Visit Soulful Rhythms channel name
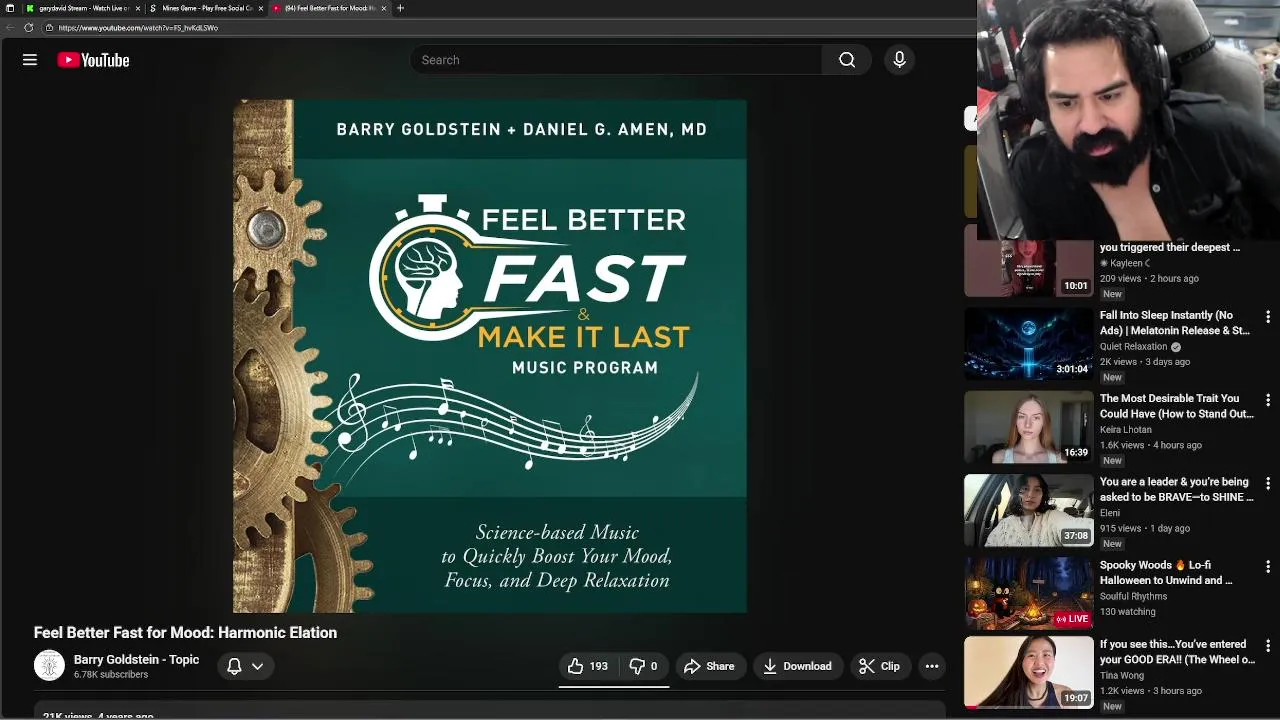Image resolution: width=1280 pixels, height=720 pixels. pos(1133,596)
